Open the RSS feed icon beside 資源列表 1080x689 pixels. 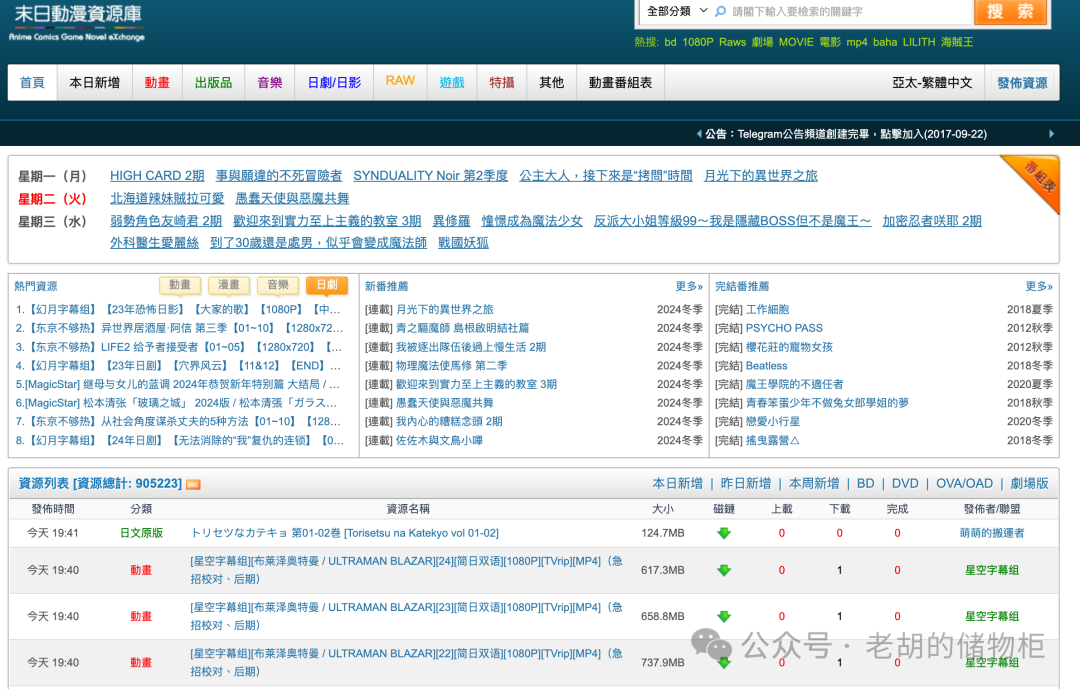point(194,484)
